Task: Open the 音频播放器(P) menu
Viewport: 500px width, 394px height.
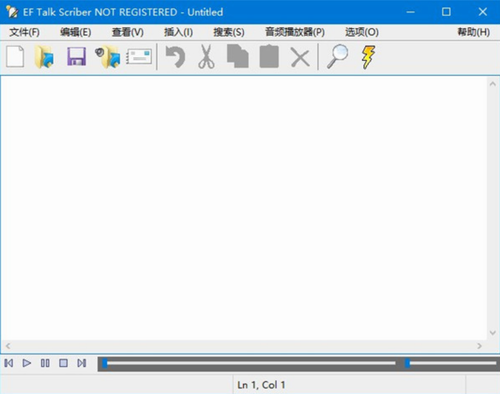Action: click(x=295, y=32)
